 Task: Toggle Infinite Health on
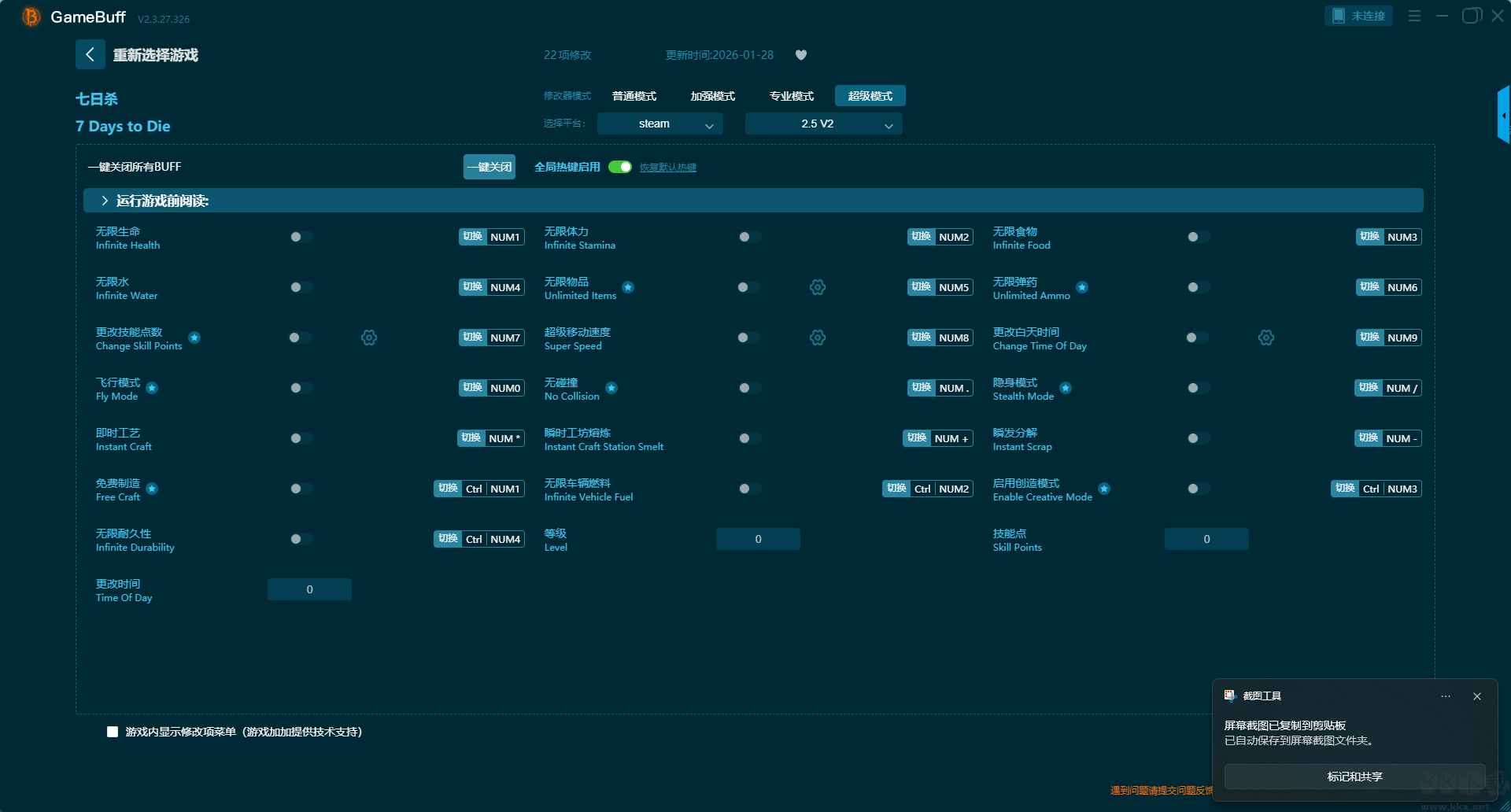pos(301,237)
